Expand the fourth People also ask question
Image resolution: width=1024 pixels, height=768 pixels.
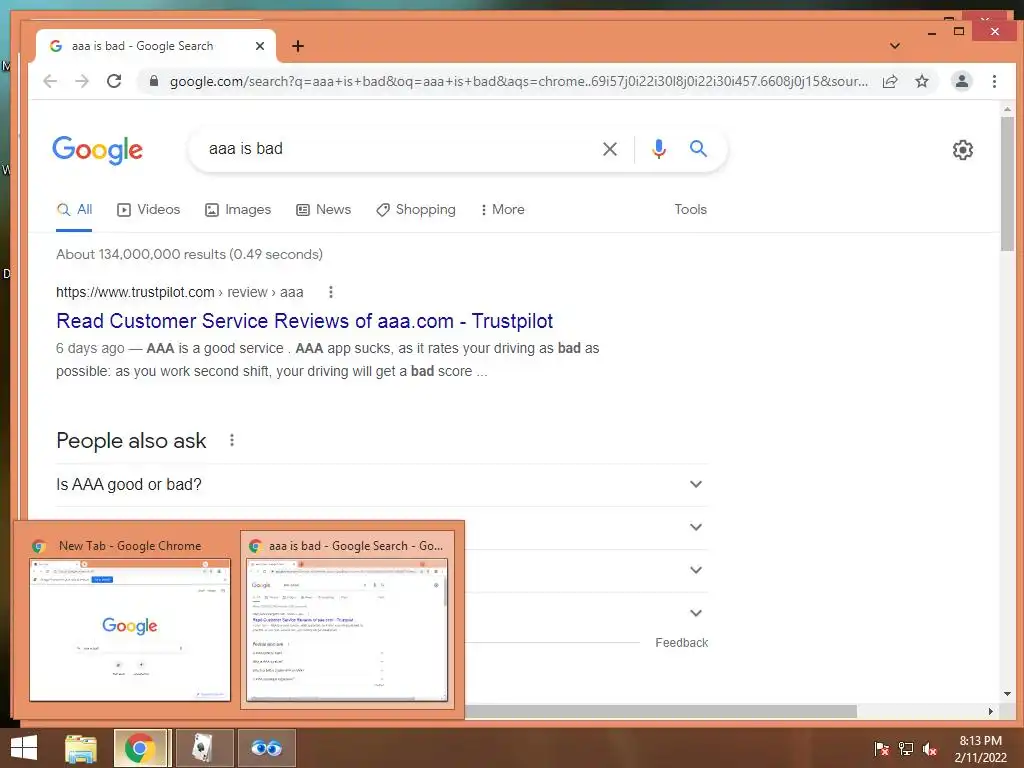coord(696,613)
